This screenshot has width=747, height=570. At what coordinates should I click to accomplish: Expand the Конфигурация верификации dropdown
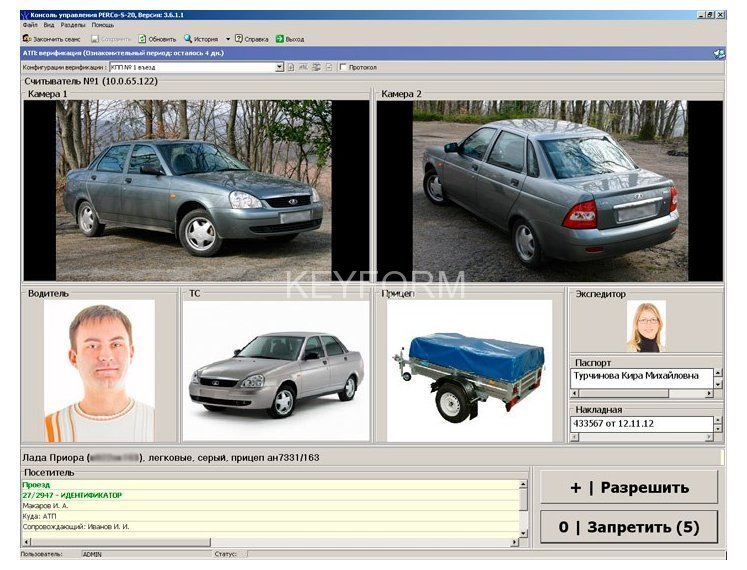(x=279, y=67)
